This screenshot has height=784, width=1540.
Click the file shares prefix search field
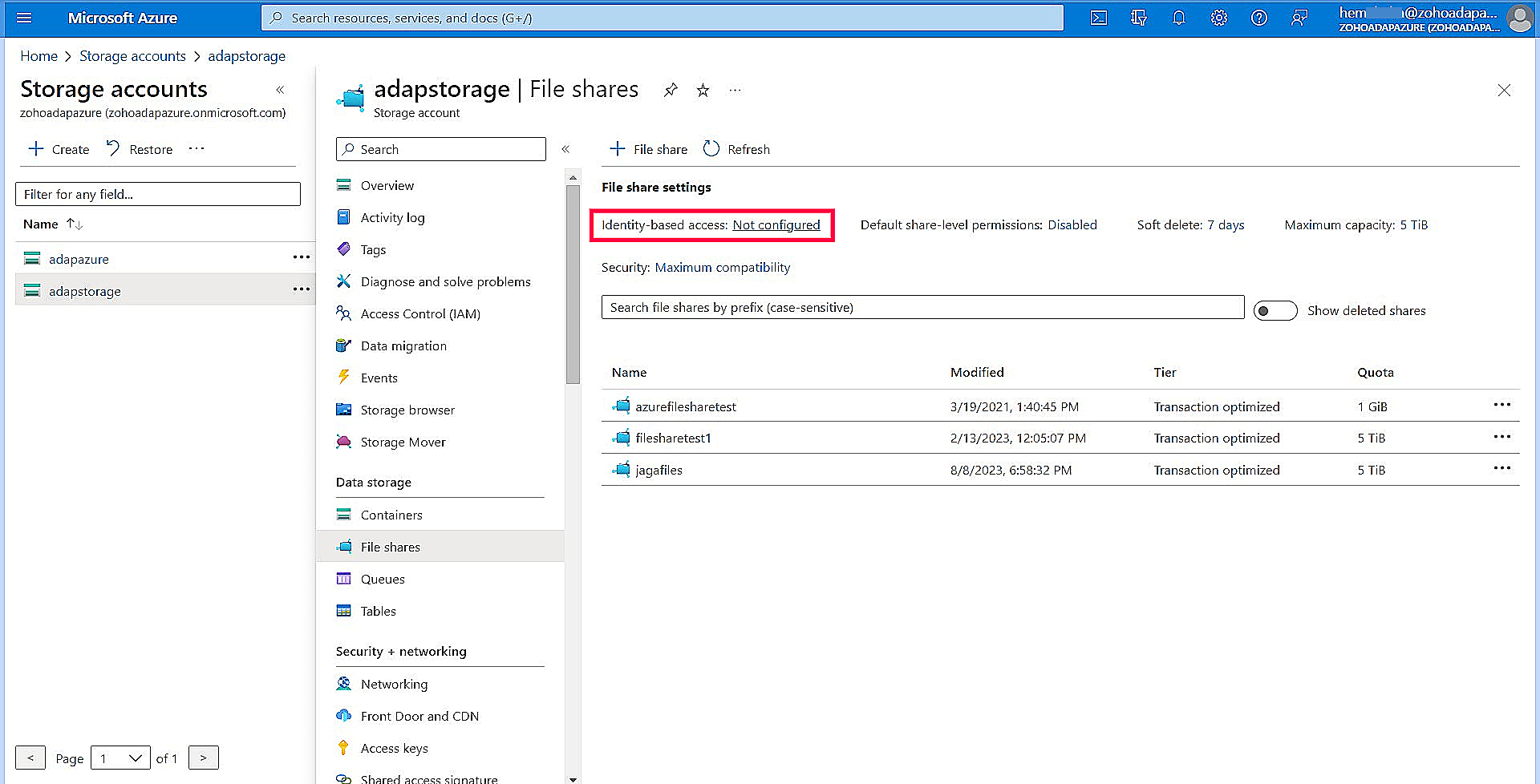(x=922, y=308)
